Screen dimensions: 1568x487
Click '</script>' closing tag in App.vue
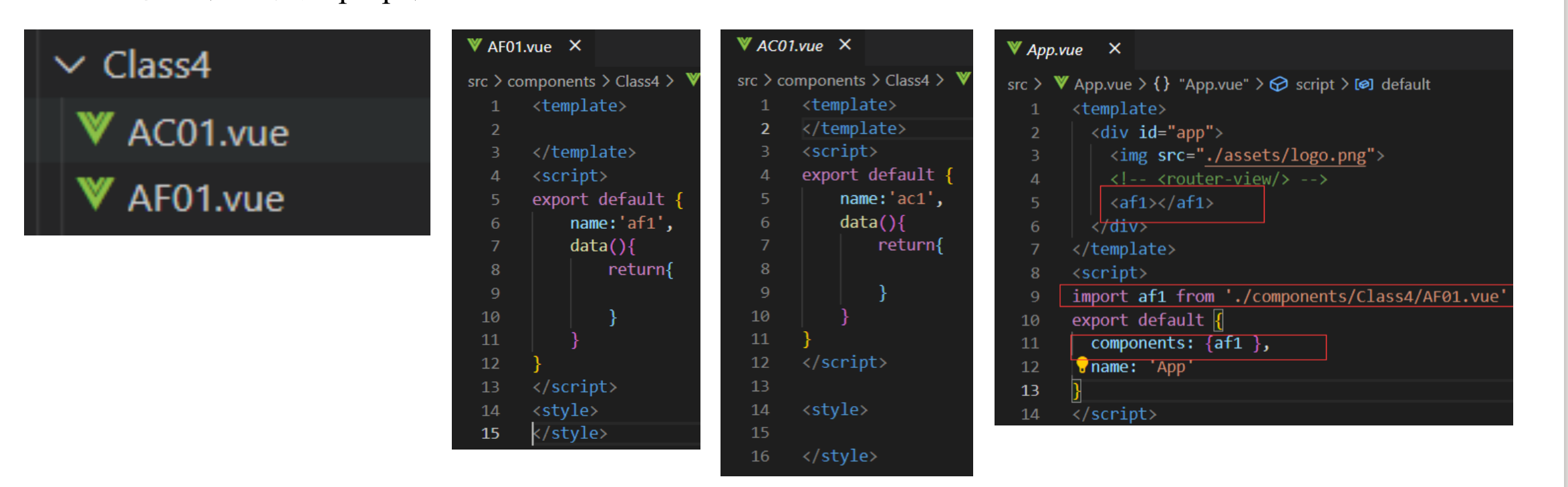point(1114,414)
